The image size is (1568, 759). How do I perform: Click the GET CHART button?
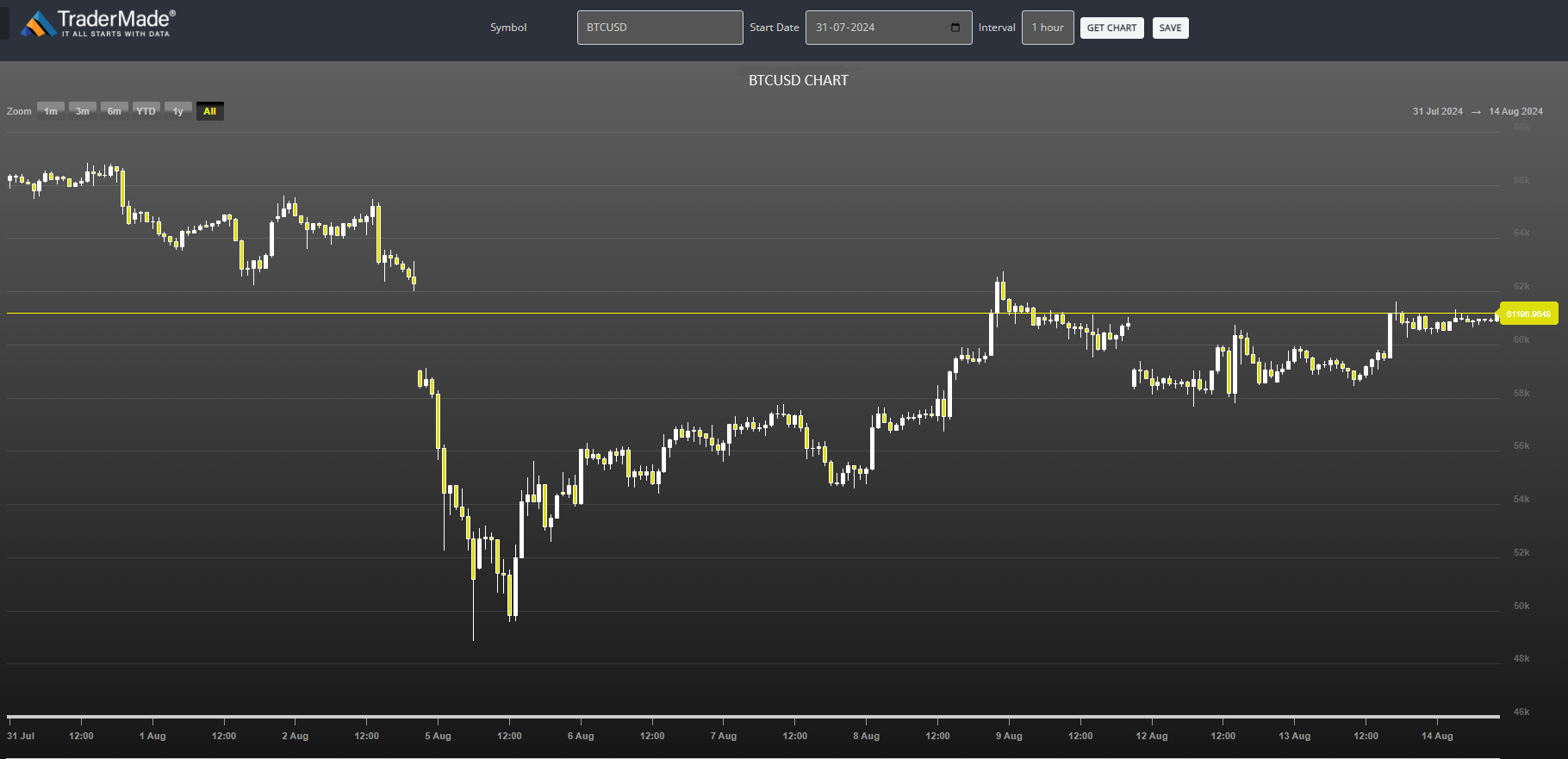pos(1111,28)
